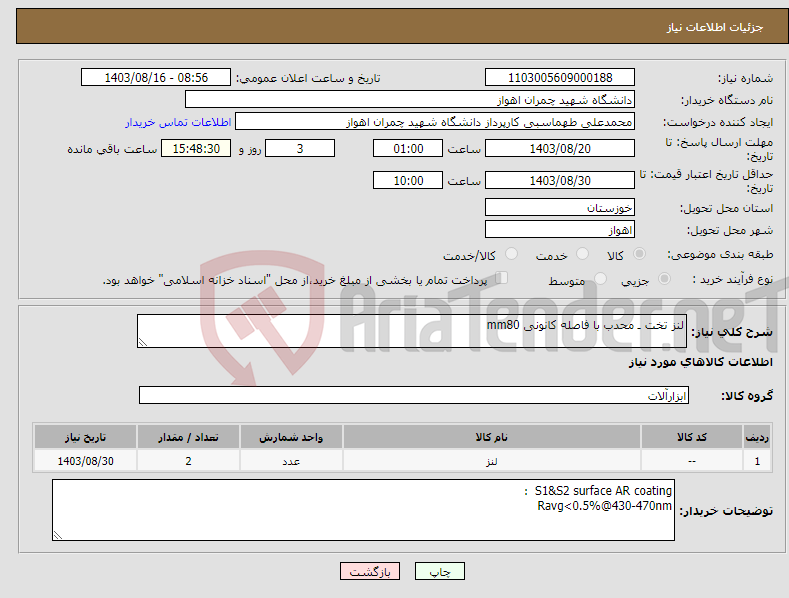Click the price validity date 1403/08/30 field

coord(560,180)
